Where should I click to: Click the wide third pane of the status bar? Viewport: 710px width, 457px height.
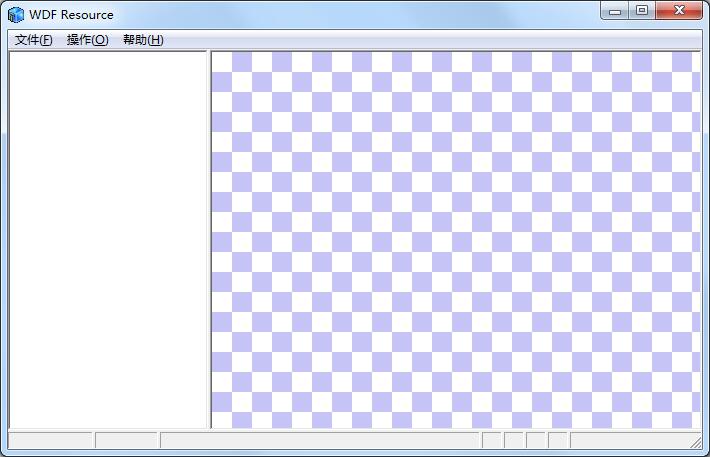point(320,441)
